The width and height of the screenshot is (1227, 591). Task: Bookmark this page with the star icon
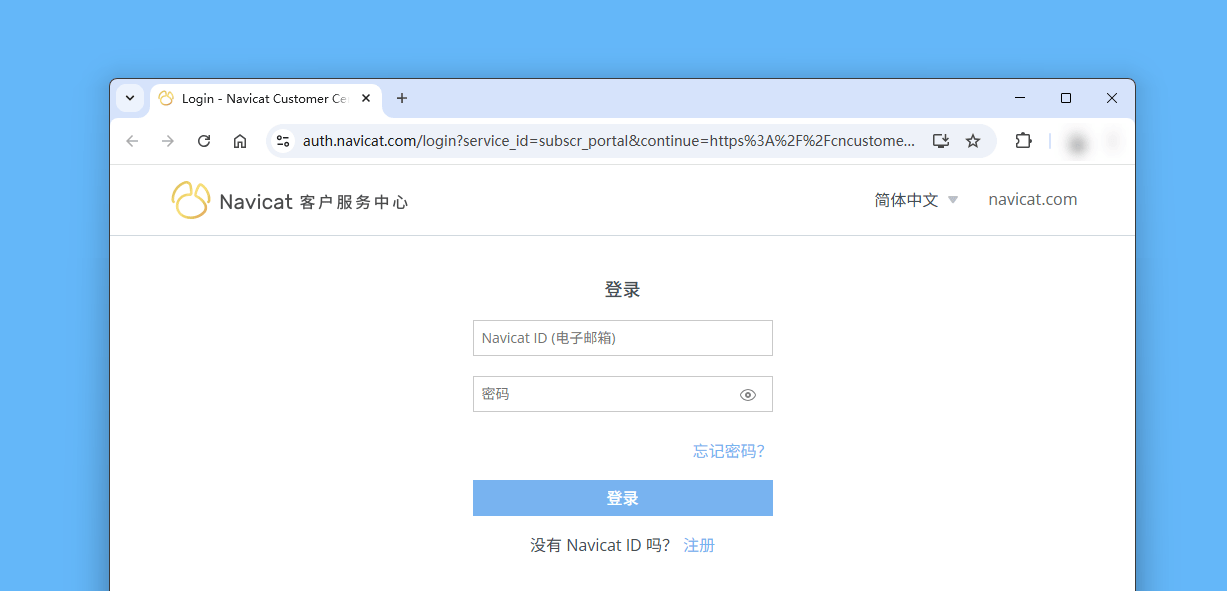click(x=973, y=141)
